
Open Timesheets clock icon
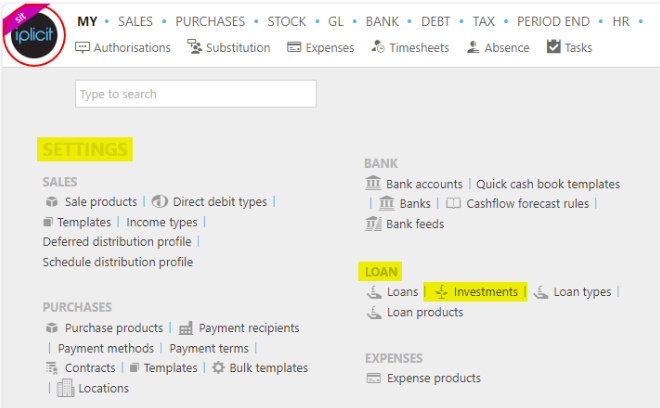[378, 47]
